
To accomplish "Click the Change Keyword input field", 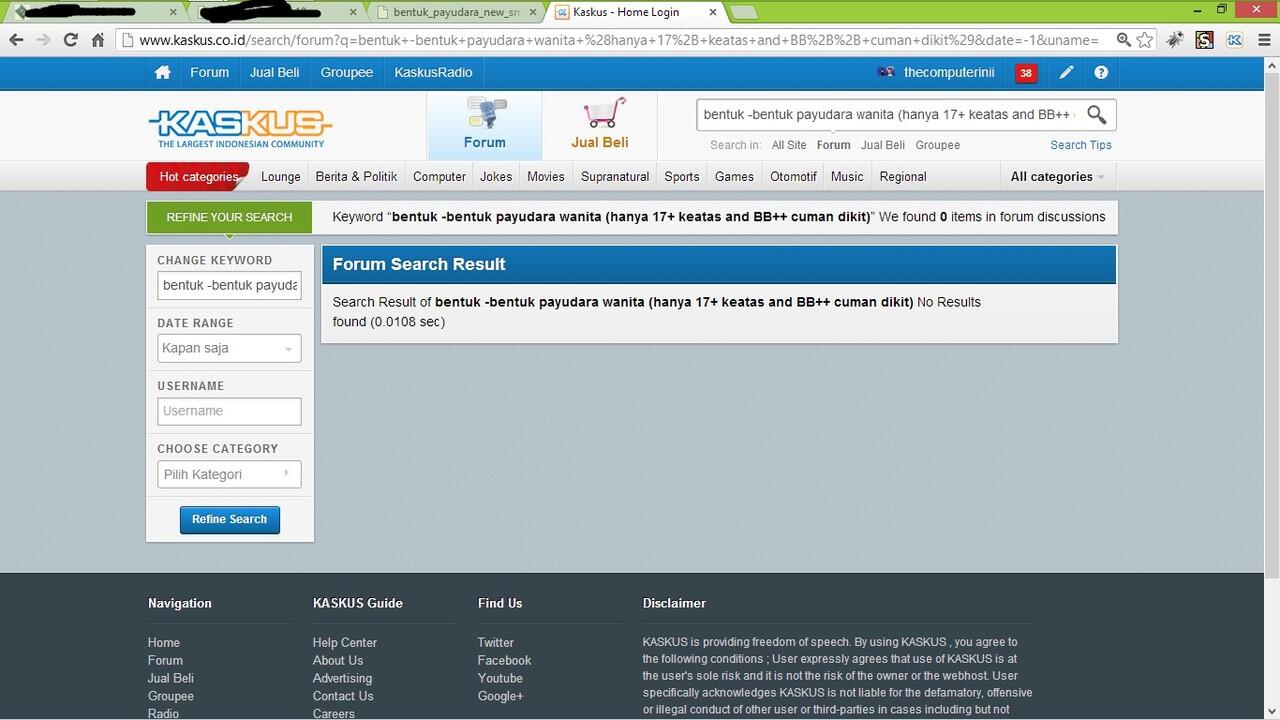I will pyautogui.click(x=229, y=285).
